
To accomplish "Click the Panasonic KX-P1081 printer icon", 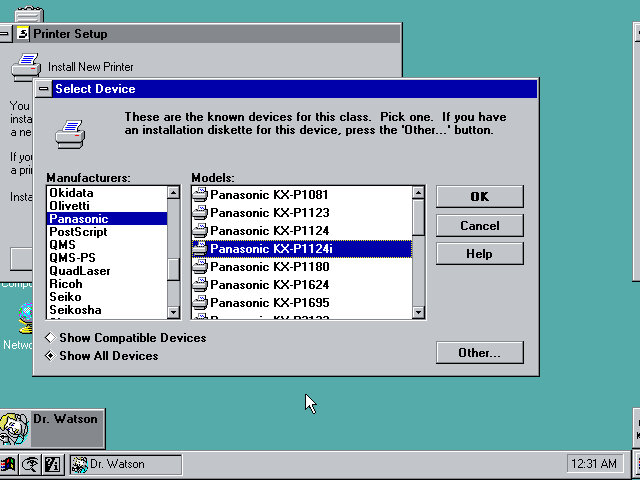I will click(x=200, y=195).
